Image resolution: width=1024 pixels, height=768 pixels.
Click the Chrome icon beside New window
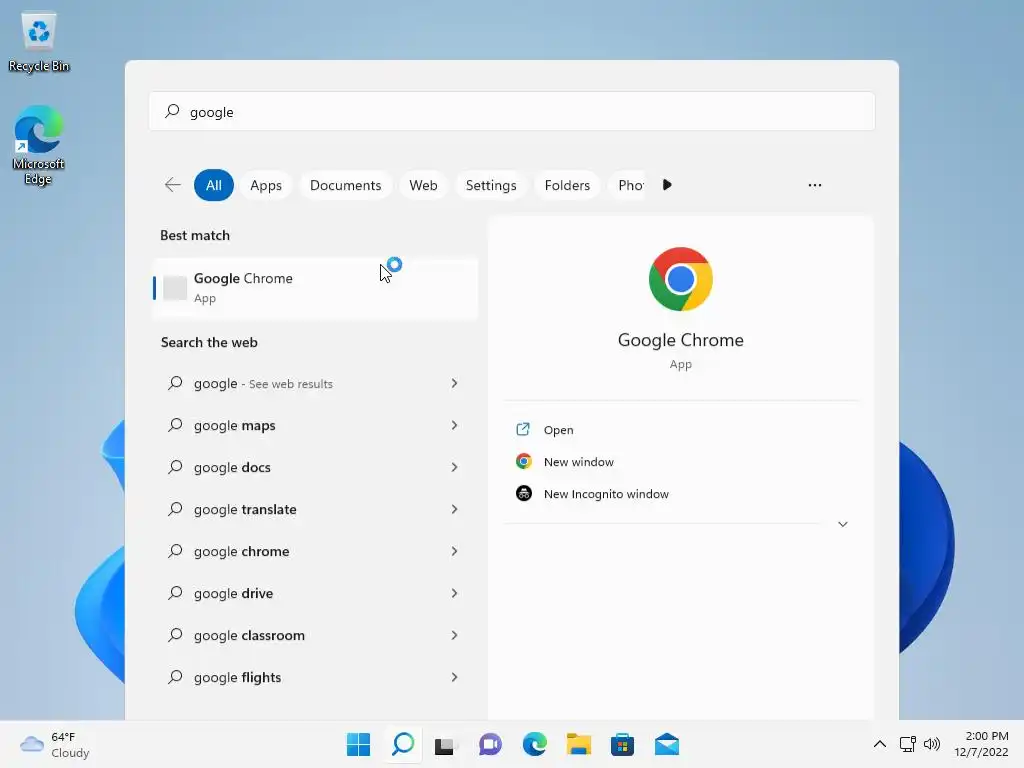524,461
